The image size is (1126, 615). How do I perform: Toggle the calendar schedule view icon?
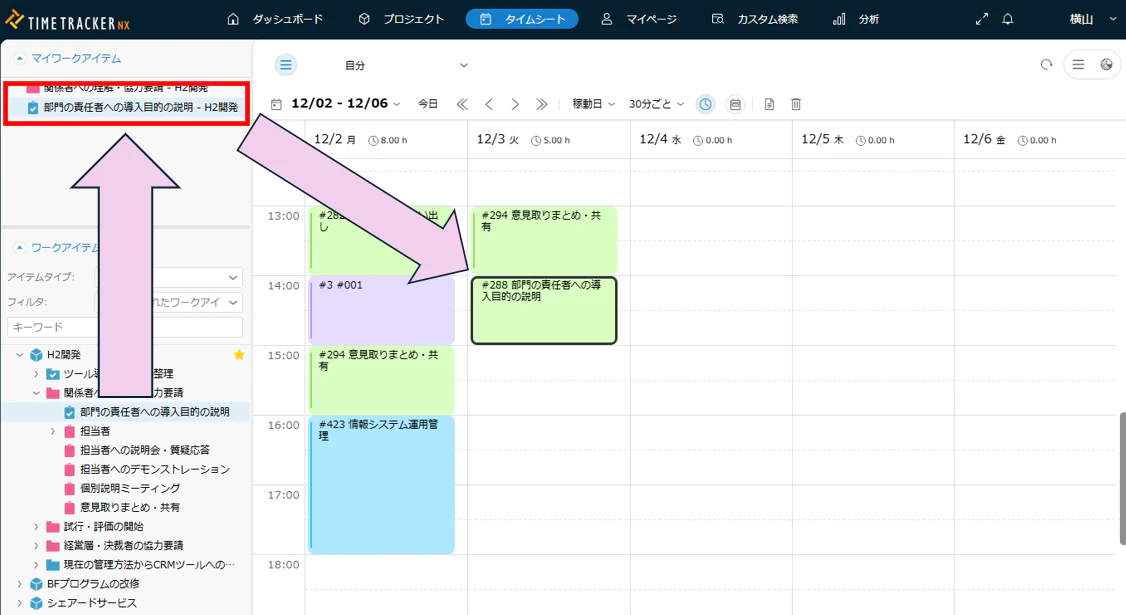(x=735, y=104)
